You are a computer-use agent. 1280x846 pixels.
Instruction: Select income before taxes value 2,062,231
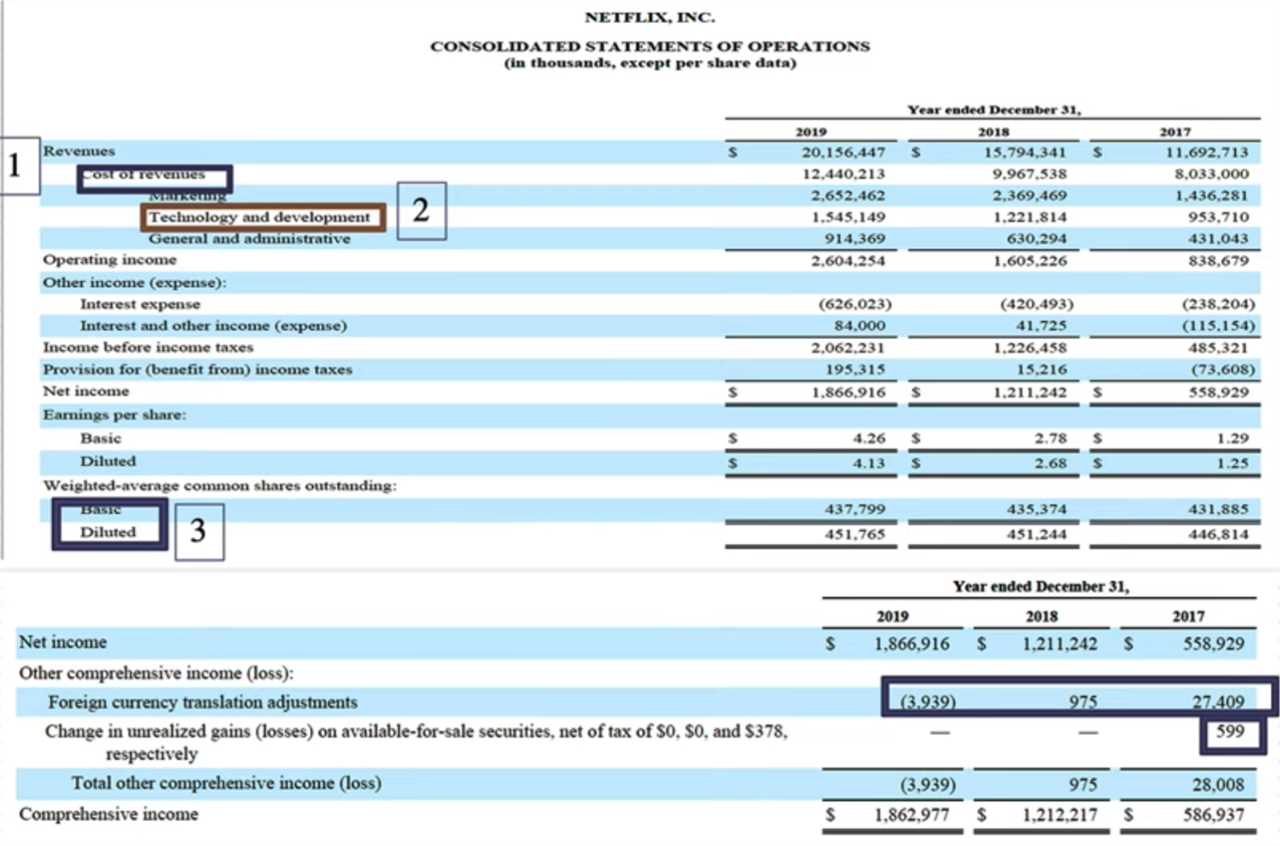(x=848, y=348)
